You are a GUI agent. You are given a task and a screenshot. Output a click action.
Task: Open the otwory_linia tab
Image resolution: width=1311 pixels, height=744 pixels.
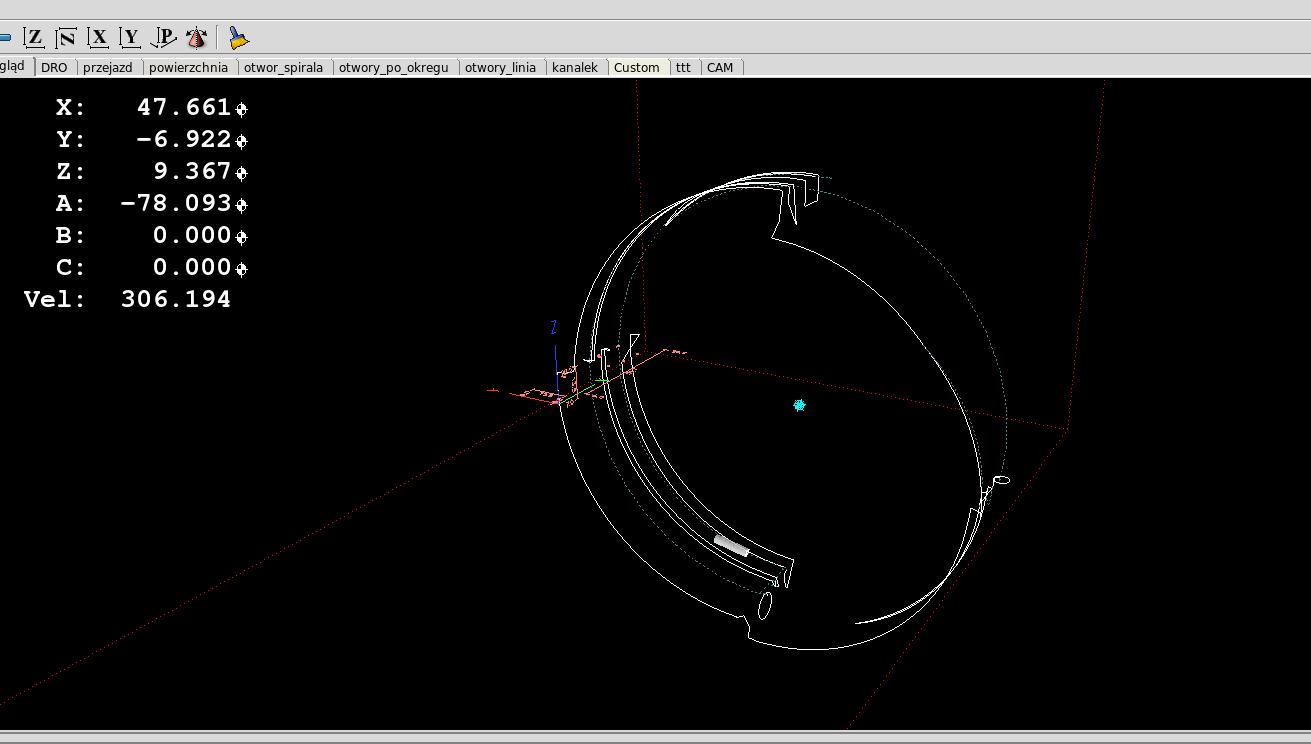point(501,67)
